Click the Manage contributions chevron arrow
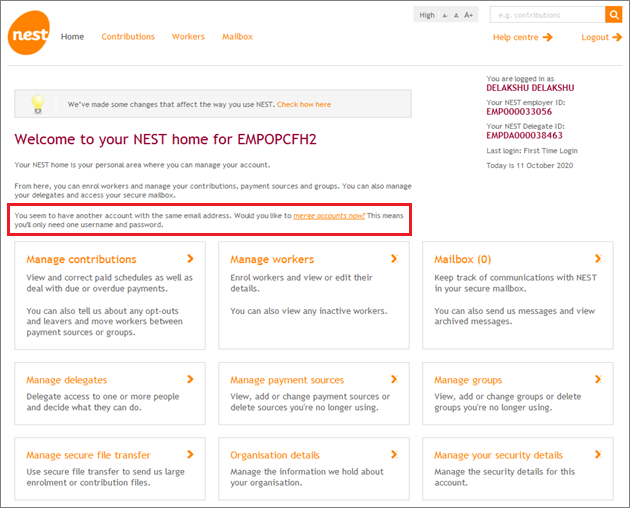 tap(190, 258)
